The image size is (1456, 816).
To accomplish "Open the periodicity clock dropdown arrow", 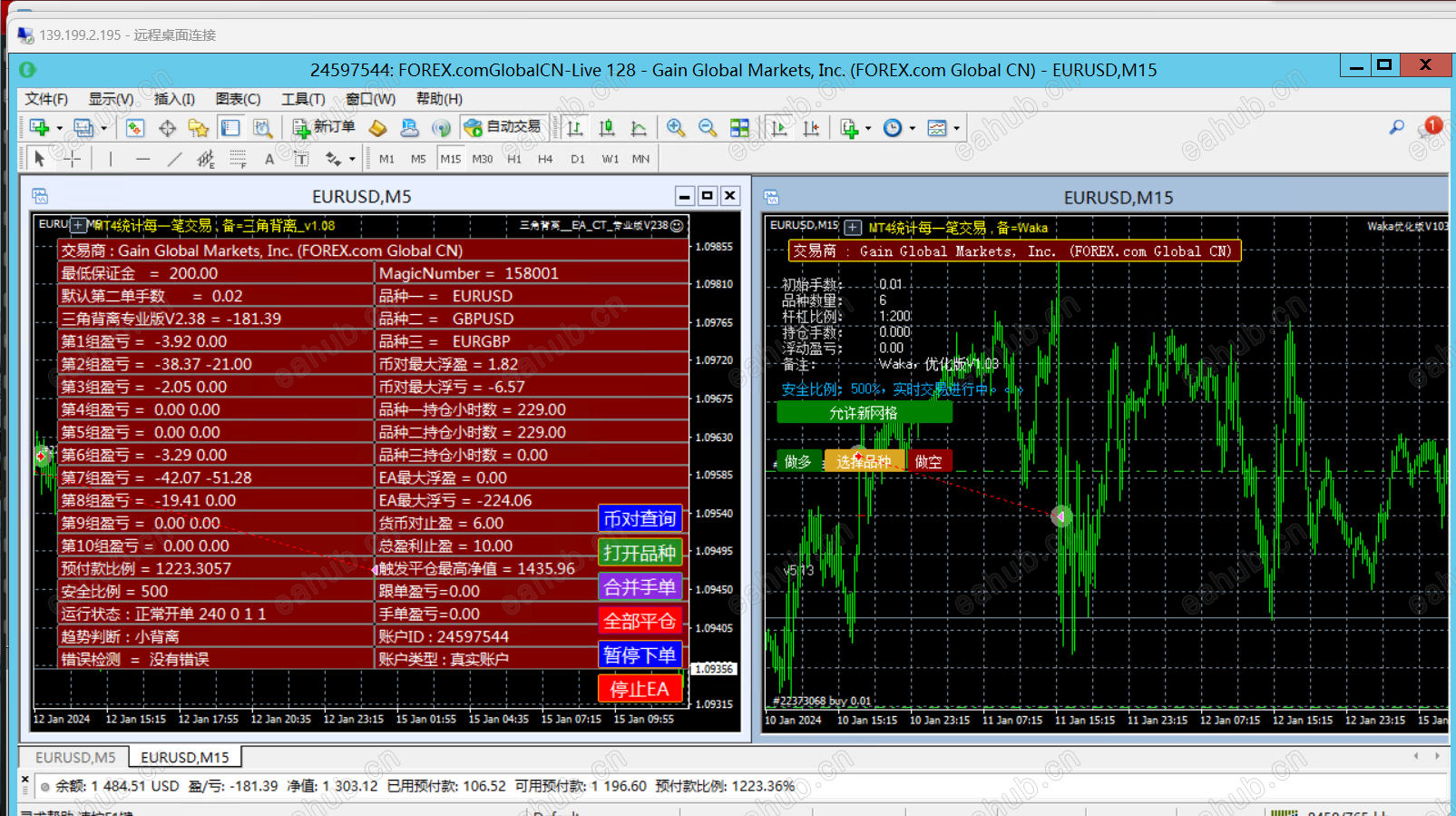I will pos(913,128).
